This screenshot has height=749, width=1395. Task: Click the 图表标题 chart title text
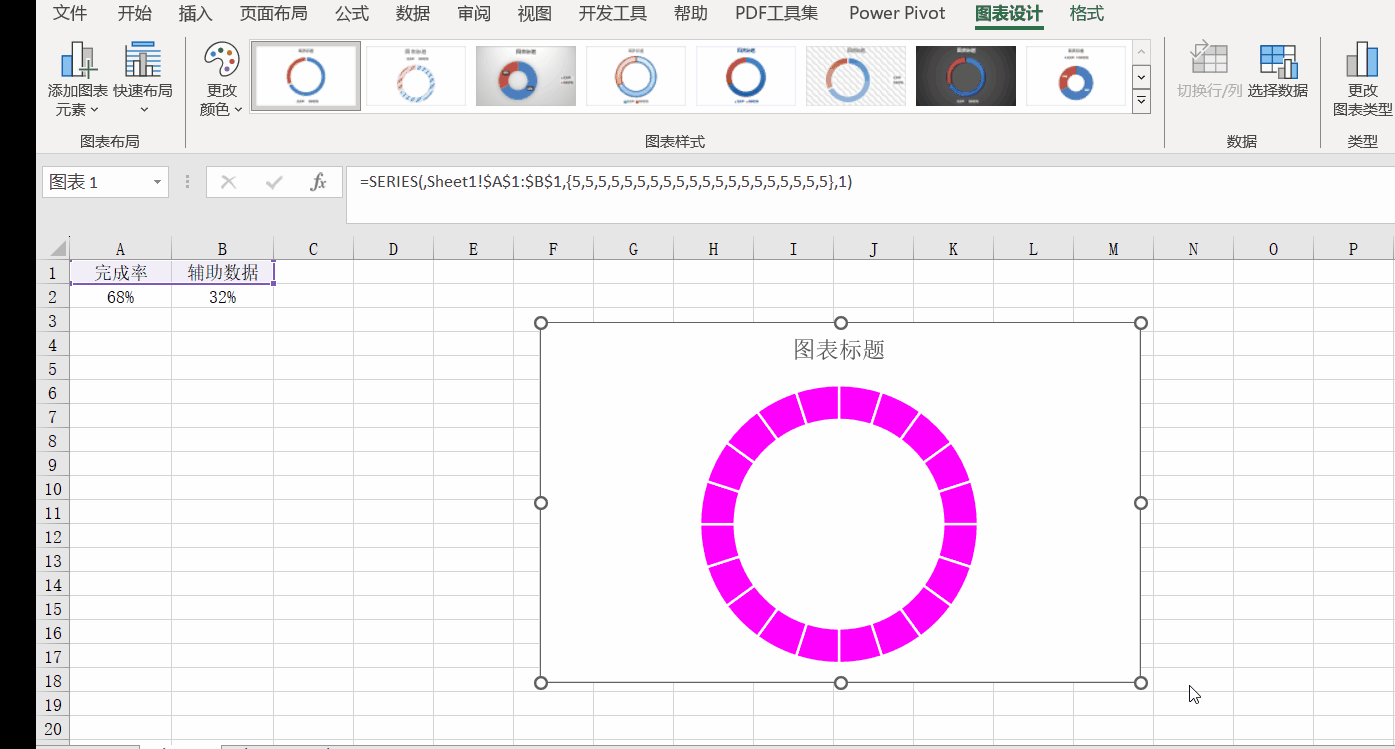(839, 349)
